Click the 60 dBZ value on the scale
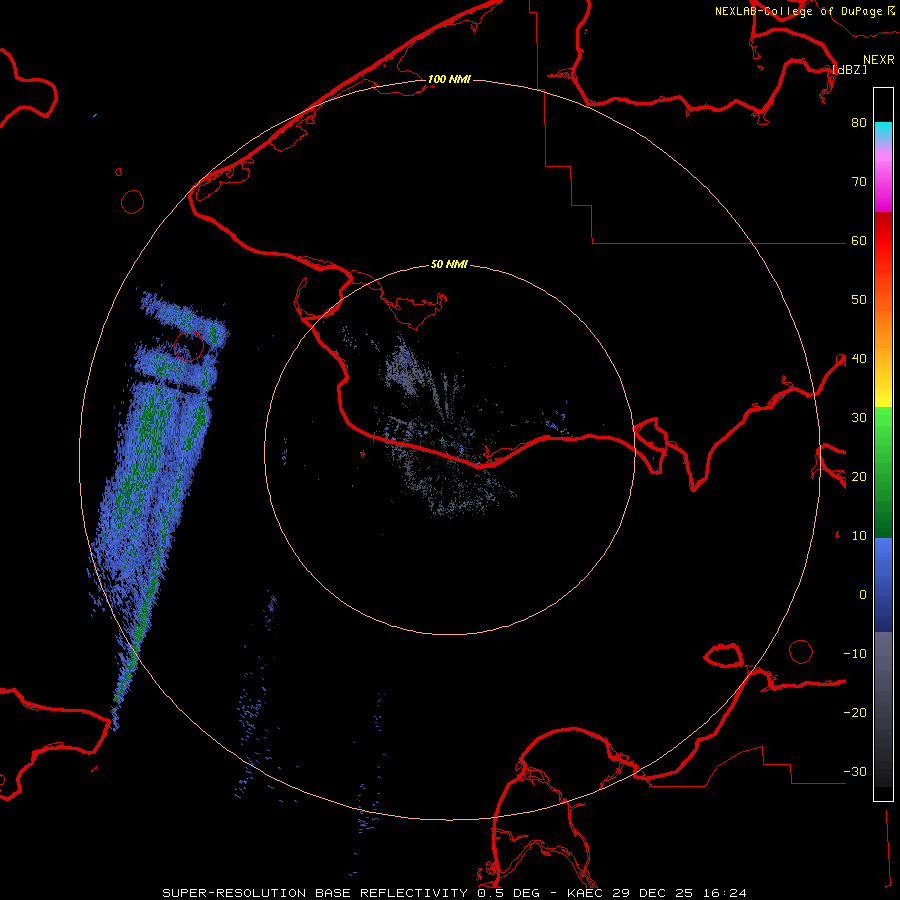 point(859,241)
